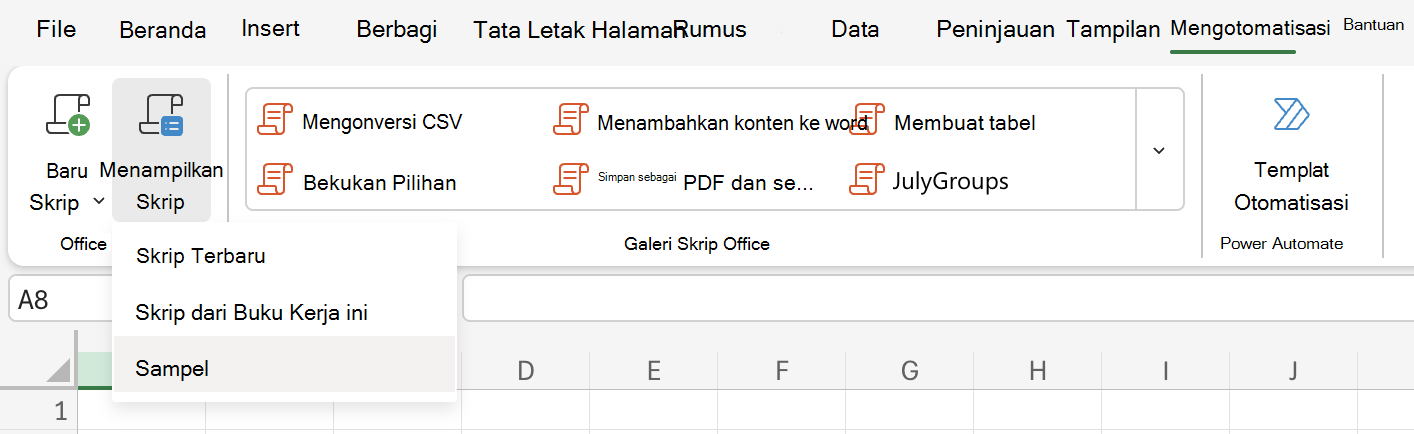Viewport: 1414px width, 434px height.
Task: Choose Skrip Terbaru from the menu
Action: pyautogui.click(x=285, y=255)
